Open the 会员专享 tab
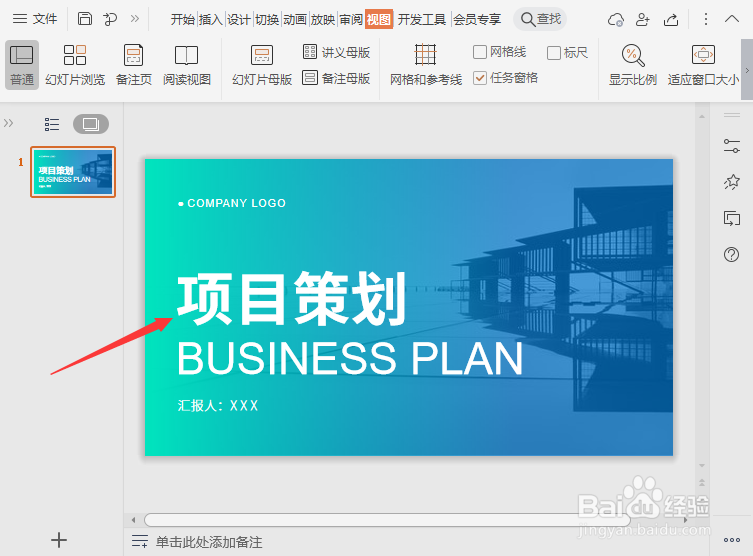This screenshot has width=753, height=556. (477, 20)
